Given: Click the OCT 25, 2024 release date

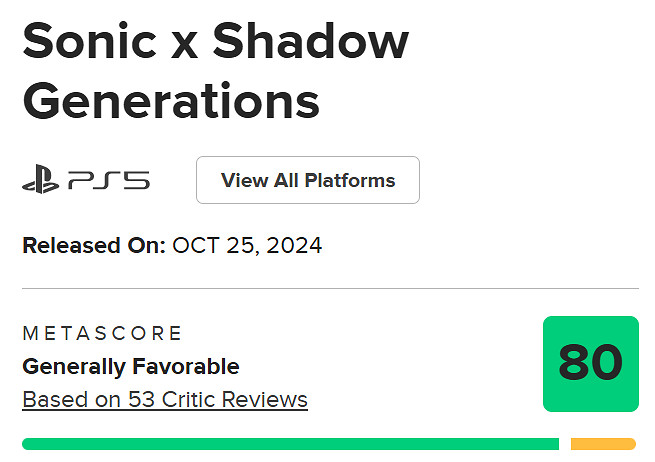Looking at the screenshot, I should coord(247,245).
